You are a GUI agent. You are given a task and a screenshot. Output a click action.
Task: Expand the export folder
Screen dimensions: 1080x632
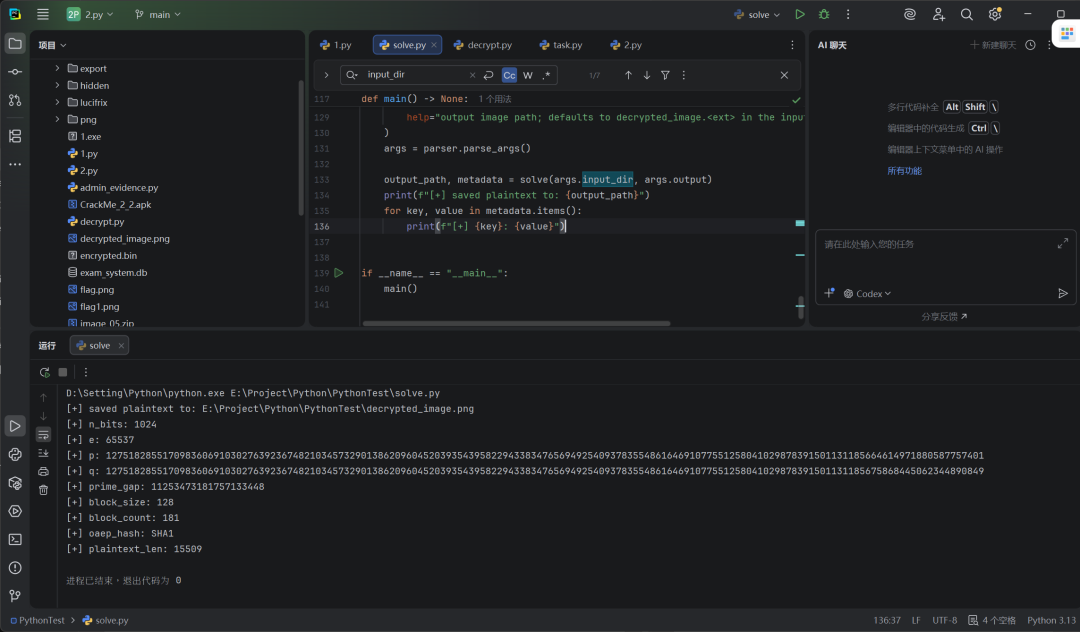pos(57,68)
